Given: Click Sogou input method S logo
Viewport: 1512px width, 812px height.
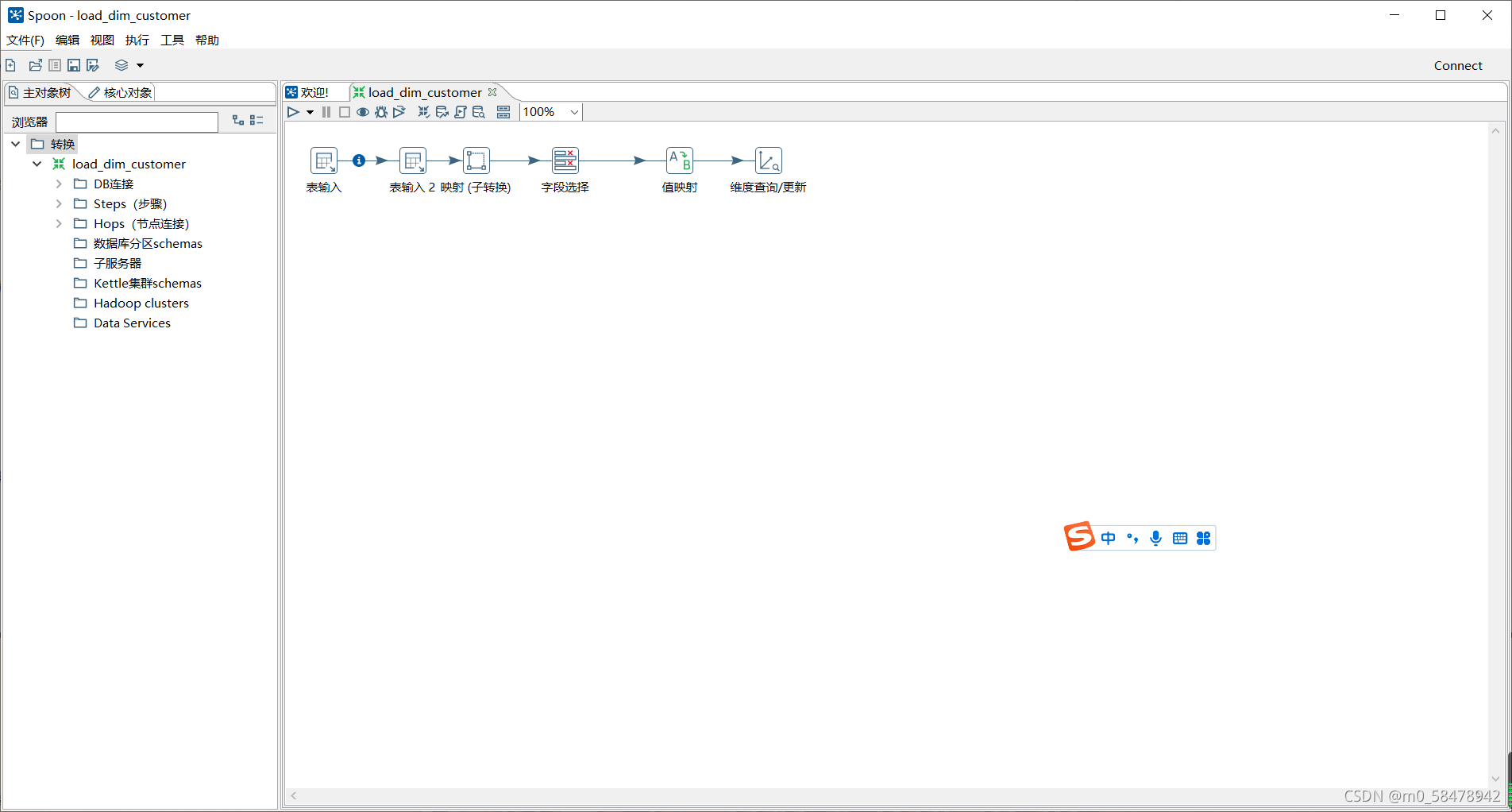Looking at the screenshot, I should tap(1079, 536).
